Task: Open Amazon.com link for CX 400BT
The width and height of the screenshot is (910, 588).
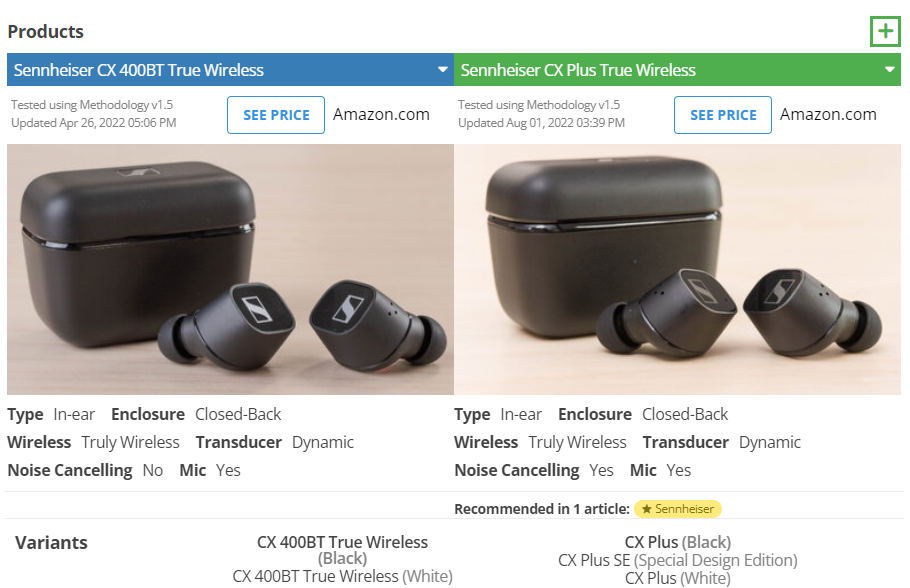Action: tap(381, 114)
